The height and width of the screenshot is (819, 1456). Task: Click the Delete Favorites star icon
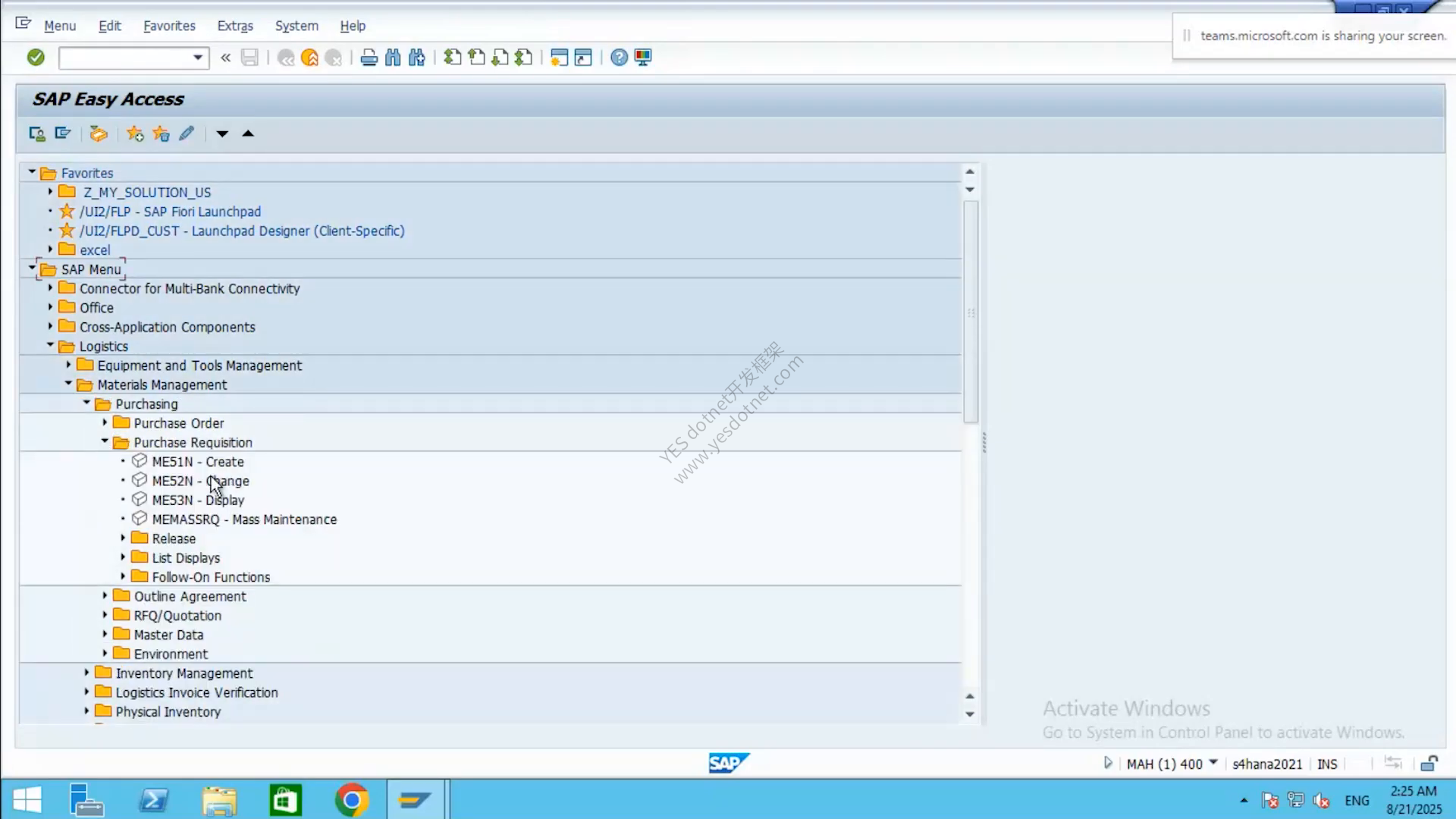coord(161,134)
